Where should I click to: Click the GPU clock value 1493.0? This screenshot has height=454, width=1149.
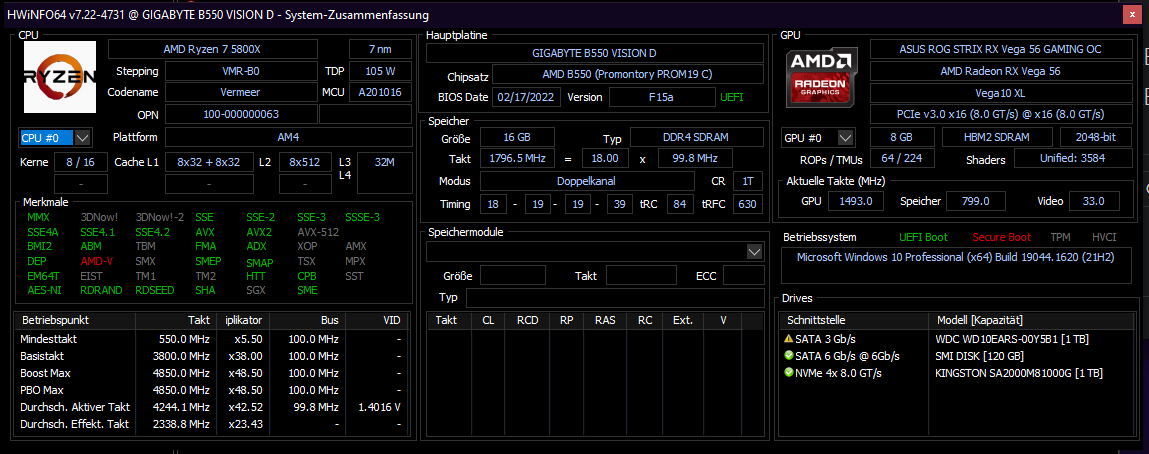point(856,201)
